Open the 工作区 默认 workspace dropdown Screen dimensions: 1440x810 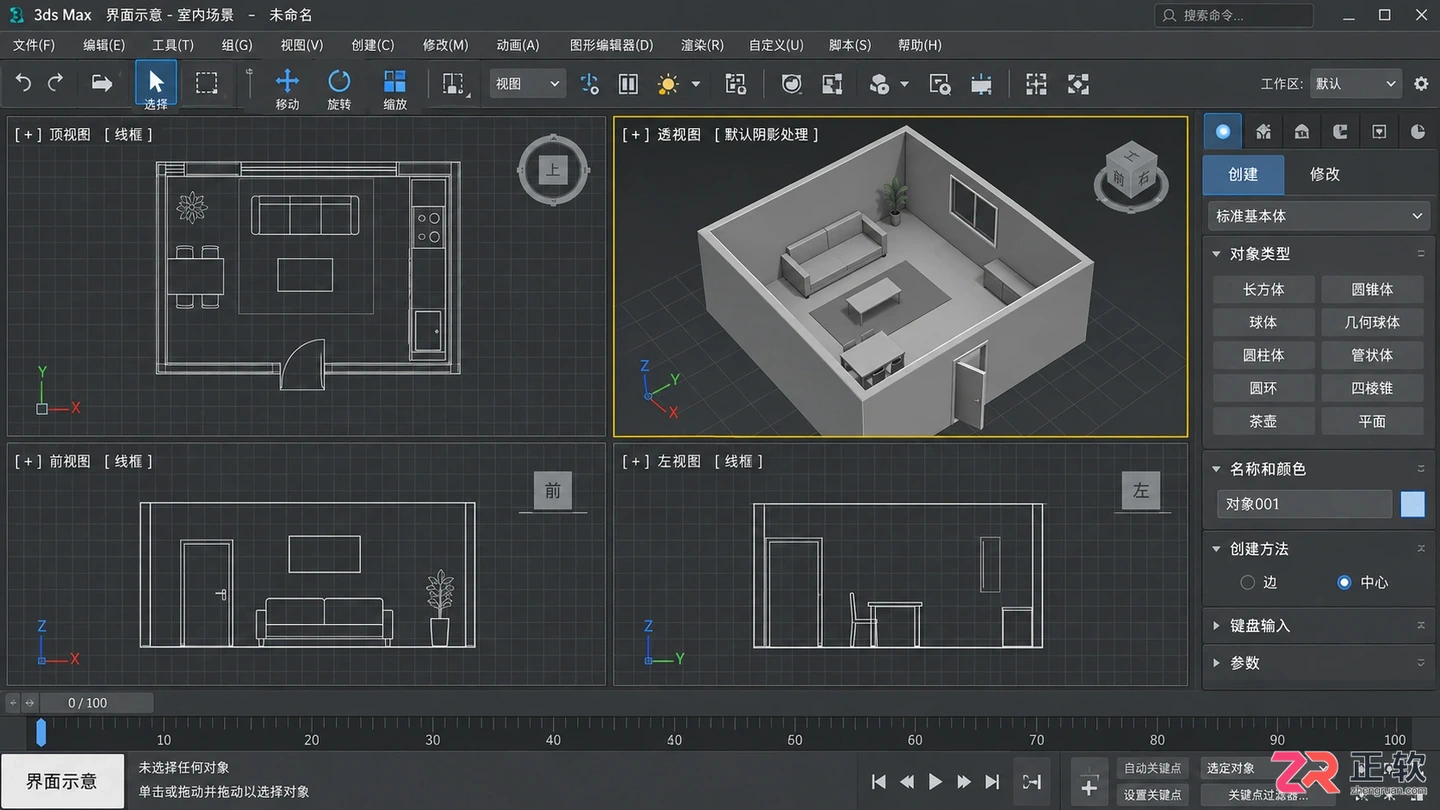click(1355, 84)
